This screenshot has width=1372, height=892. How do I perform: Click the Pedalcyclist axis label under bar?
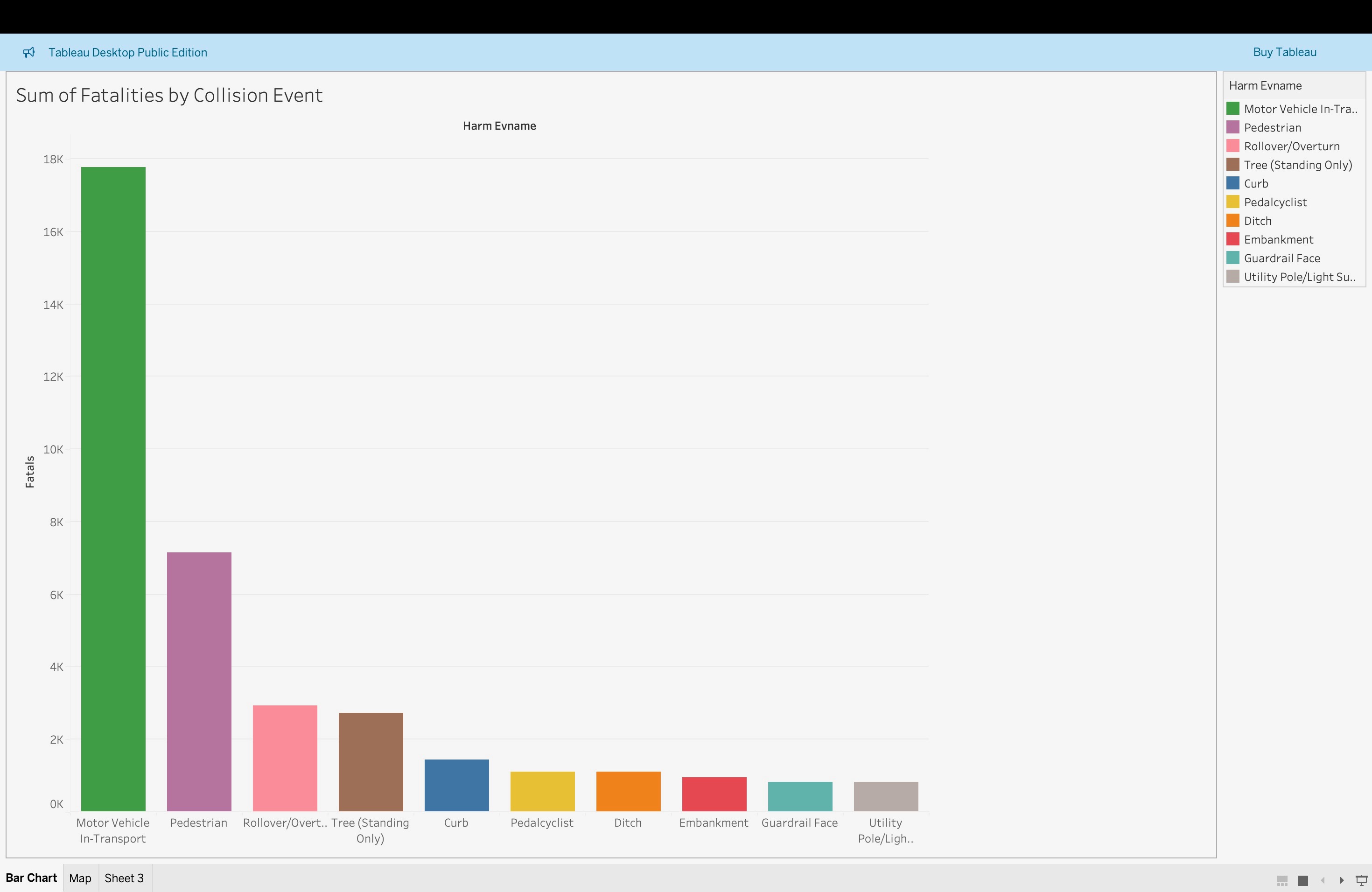click(x=542, y=823)
